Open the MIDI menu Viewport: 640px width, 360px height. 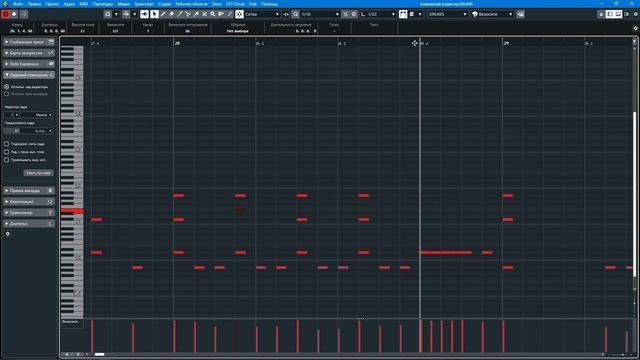[84, 4]
